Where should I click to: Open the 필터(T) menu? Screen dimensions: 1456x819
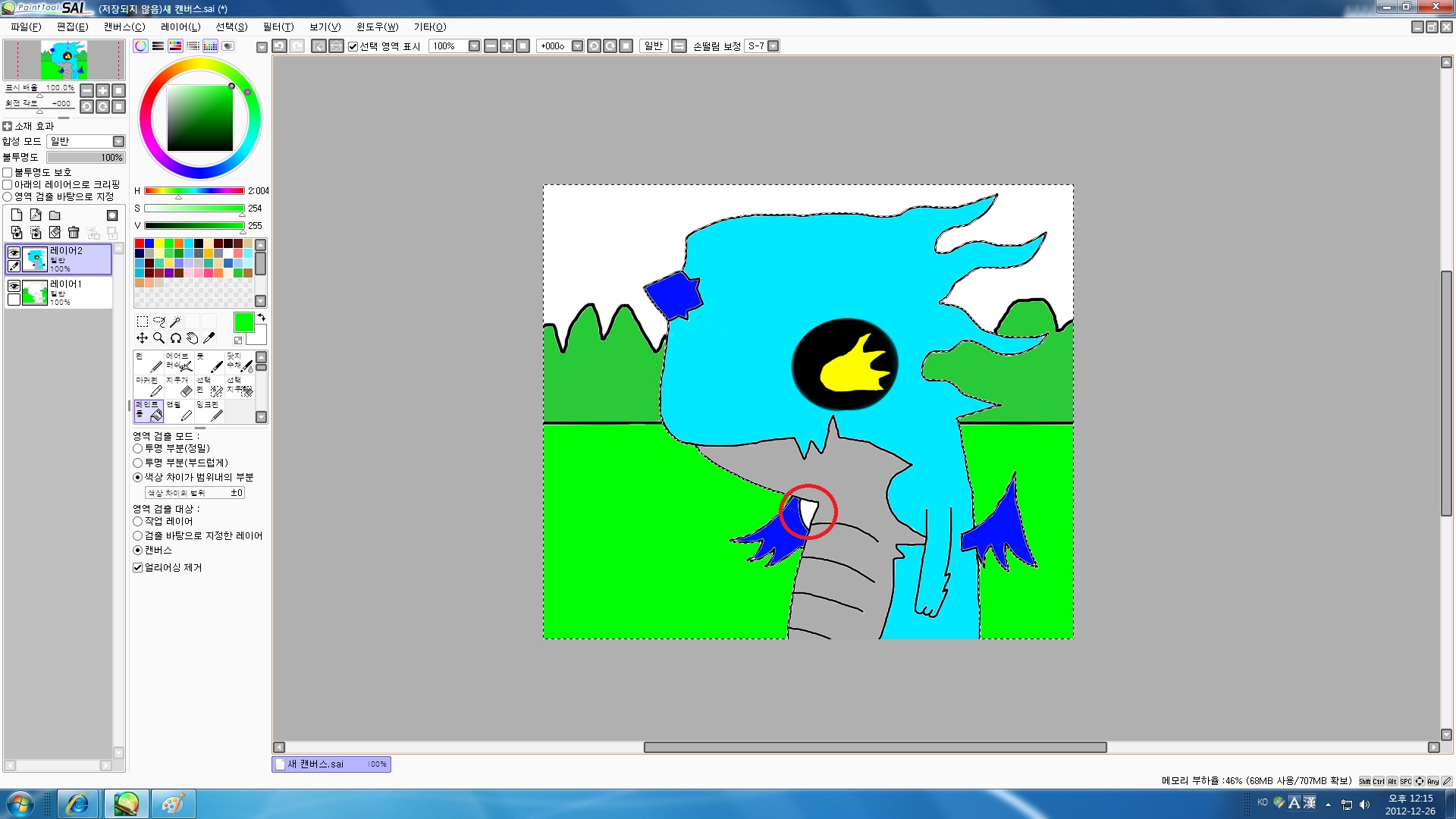pyautogui.click(x=278, y=27)
